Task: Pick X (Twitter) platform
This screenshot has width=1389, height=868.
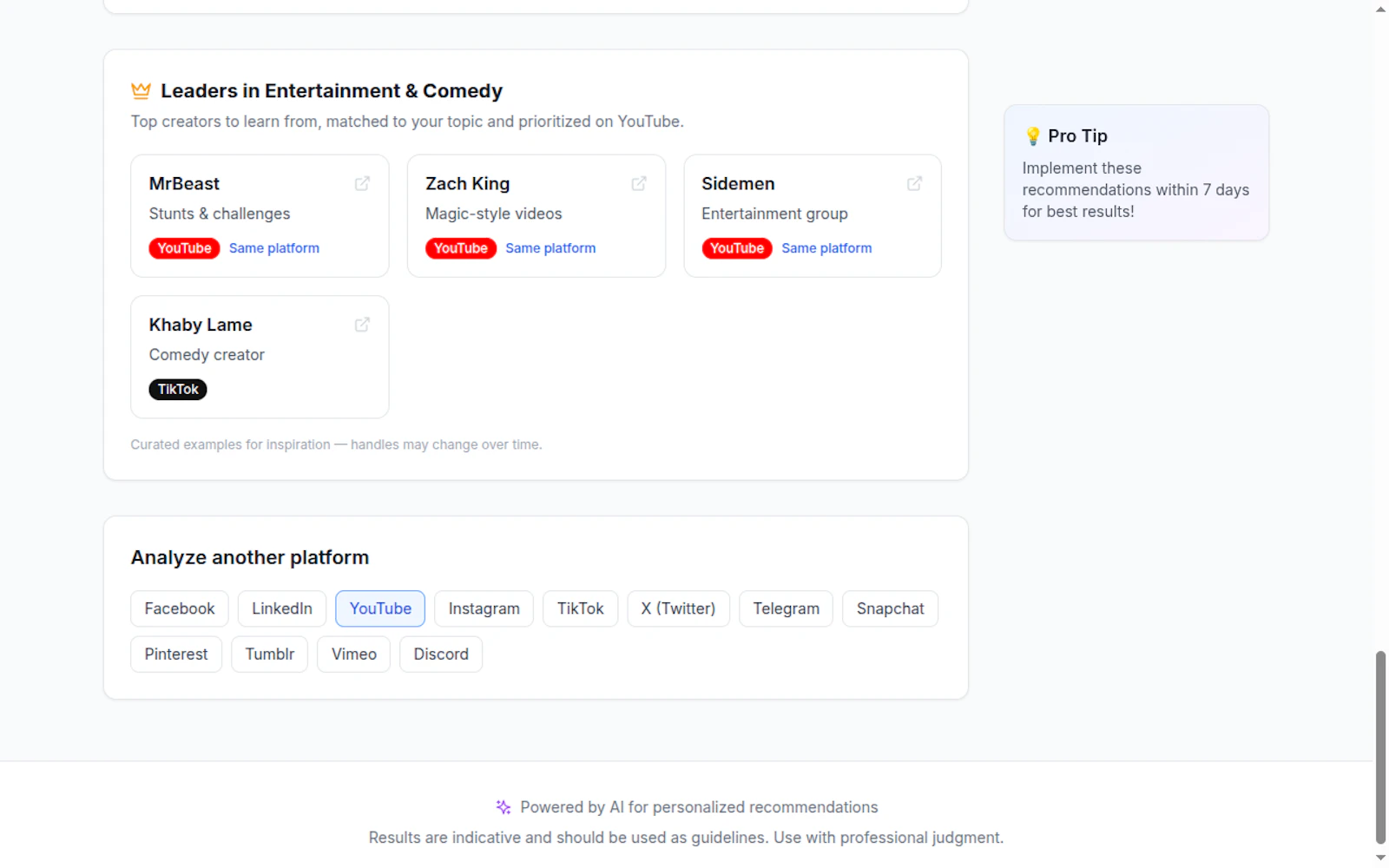Action: click(x=679, y=608)
